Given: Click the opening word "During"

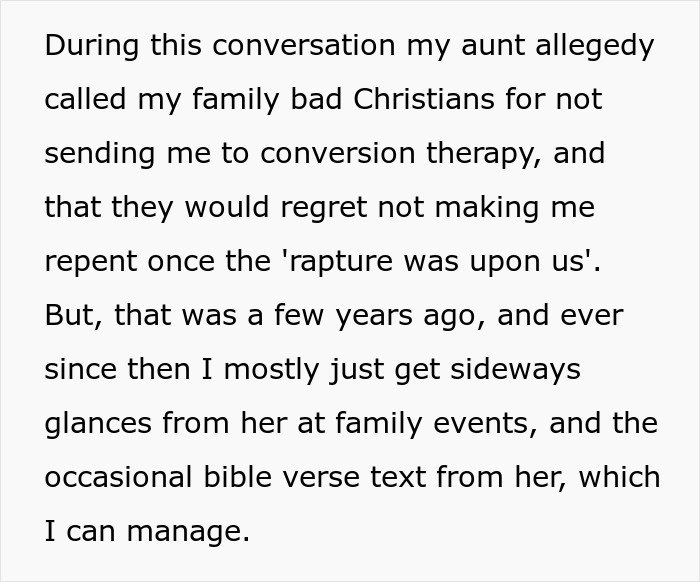Looking at the screenshot, I should [92, 46].
